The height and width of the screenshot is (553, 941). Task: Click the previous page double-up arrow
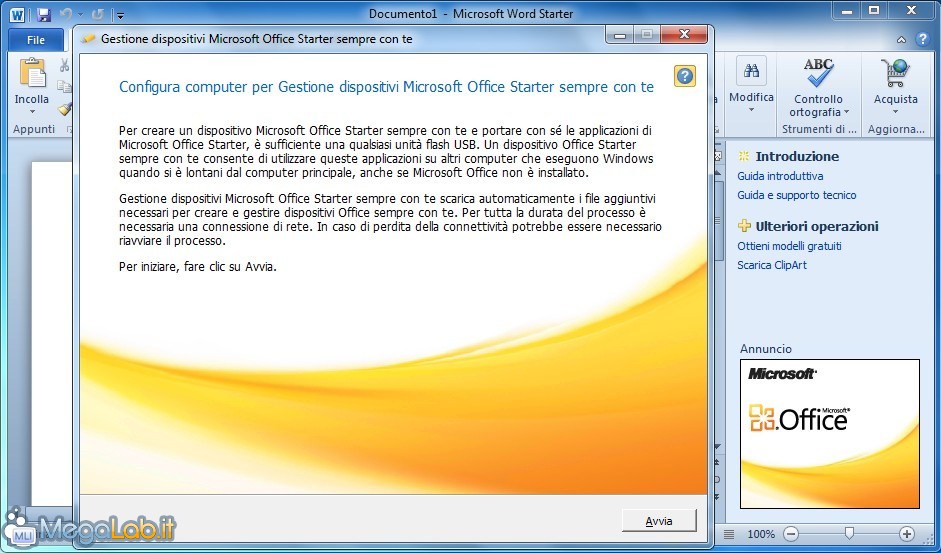(718, 462)
